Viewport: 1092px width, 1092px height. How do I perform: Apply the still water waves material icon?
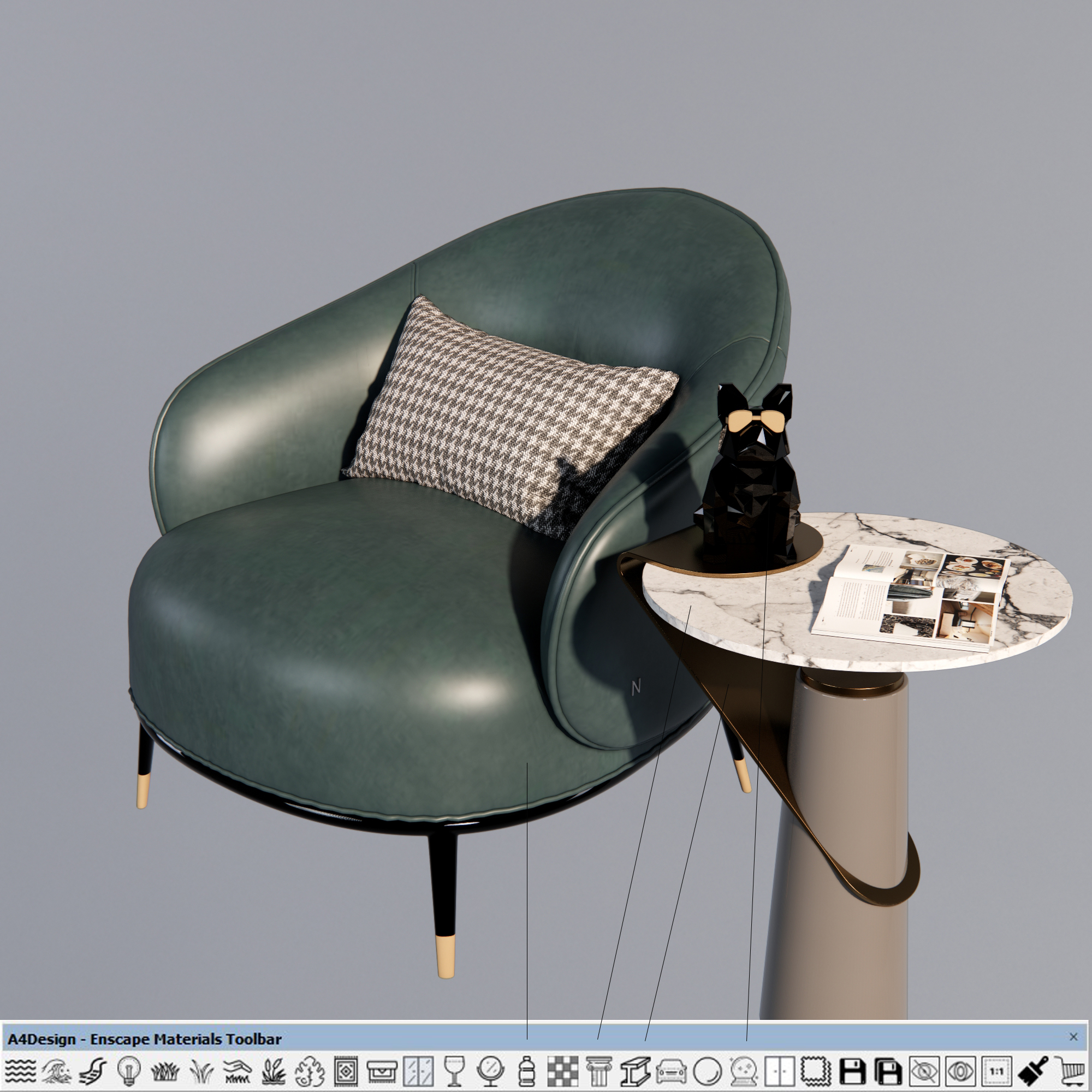coord(21,1071)
